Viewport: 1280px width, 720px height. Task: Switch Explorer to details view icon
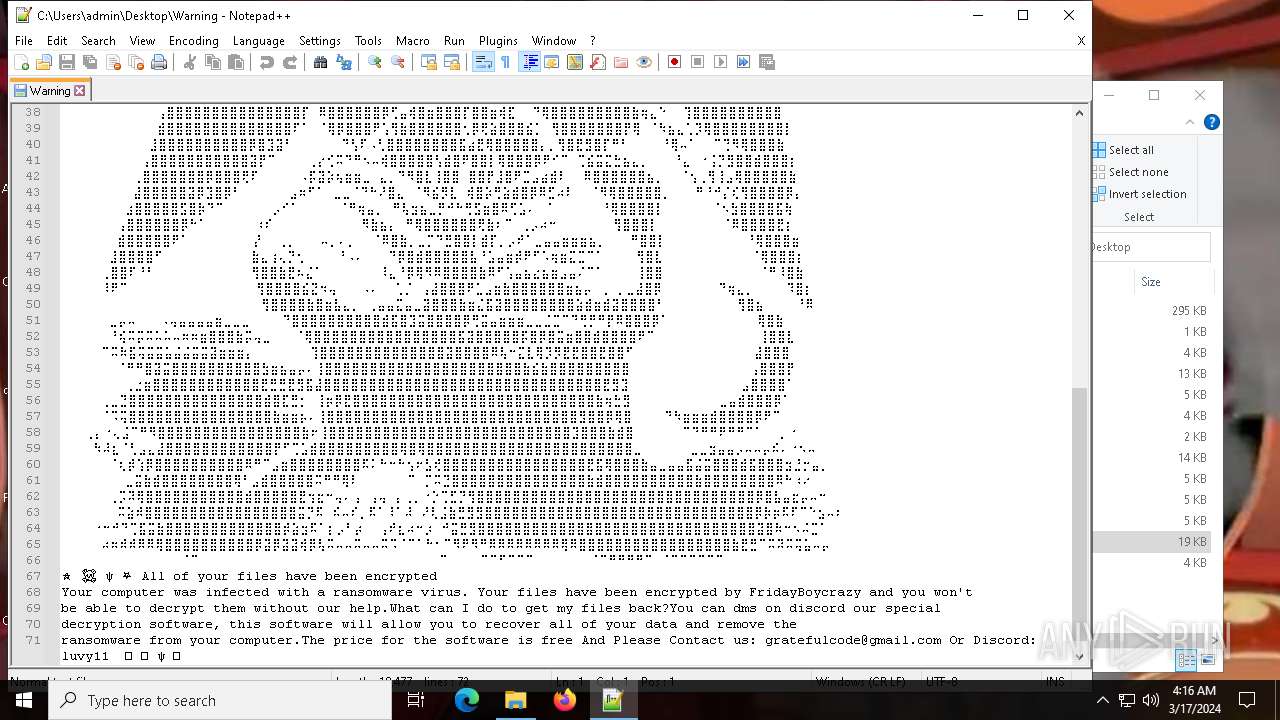tap(1186, 660)
